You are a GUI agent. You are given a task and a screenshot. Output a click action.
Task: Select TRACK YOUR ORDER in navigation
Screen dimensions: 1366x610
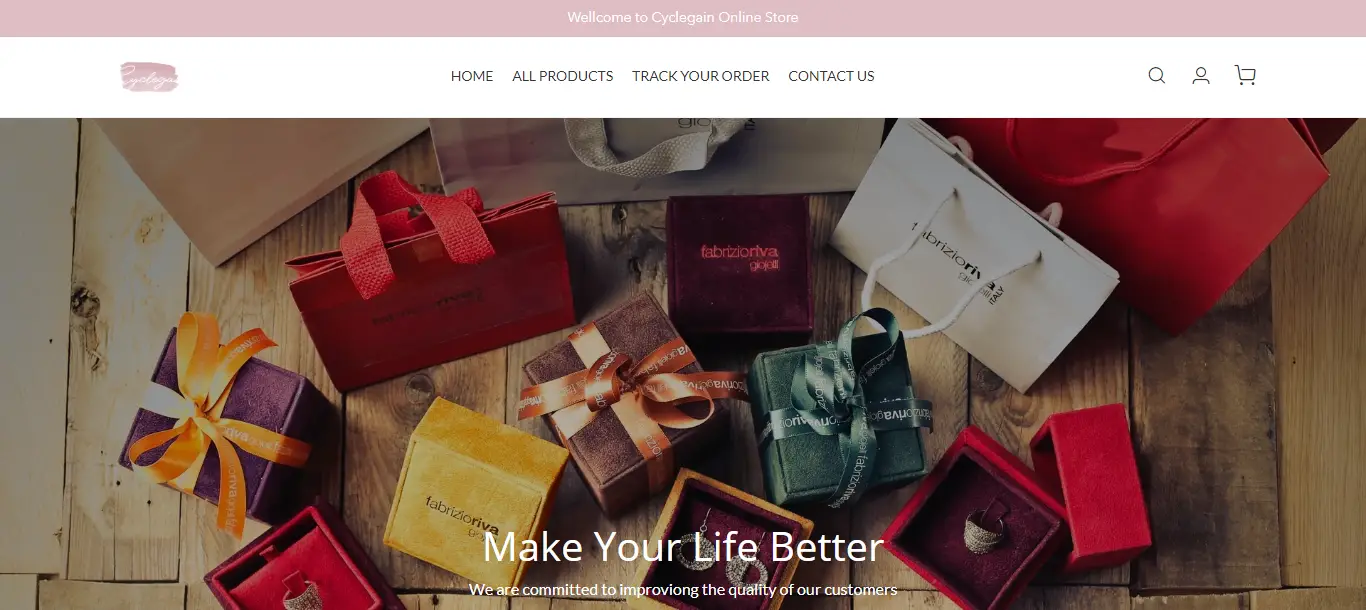pyautogui.click(x=701, y=76)
